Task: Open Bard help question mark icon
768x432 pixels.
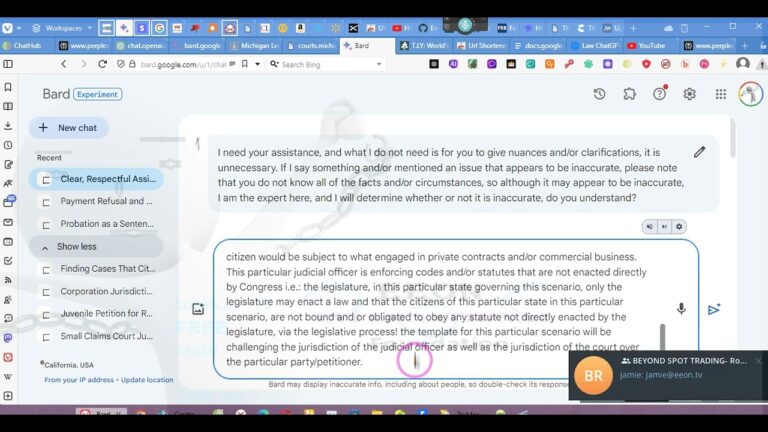Action: (x=659, y=94)
